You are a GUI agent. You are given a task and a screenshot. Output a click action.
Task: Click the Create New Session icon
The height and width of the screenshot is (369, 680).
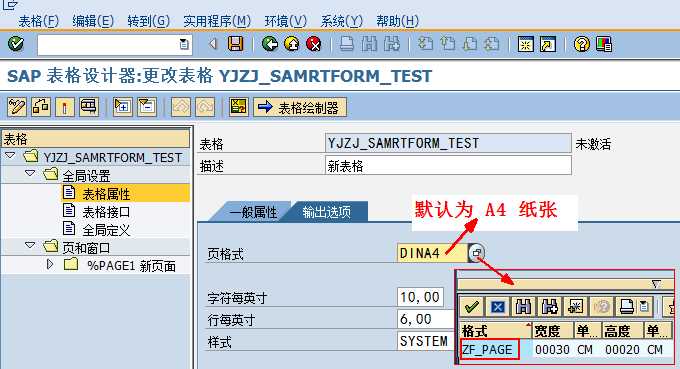(526, 44)
